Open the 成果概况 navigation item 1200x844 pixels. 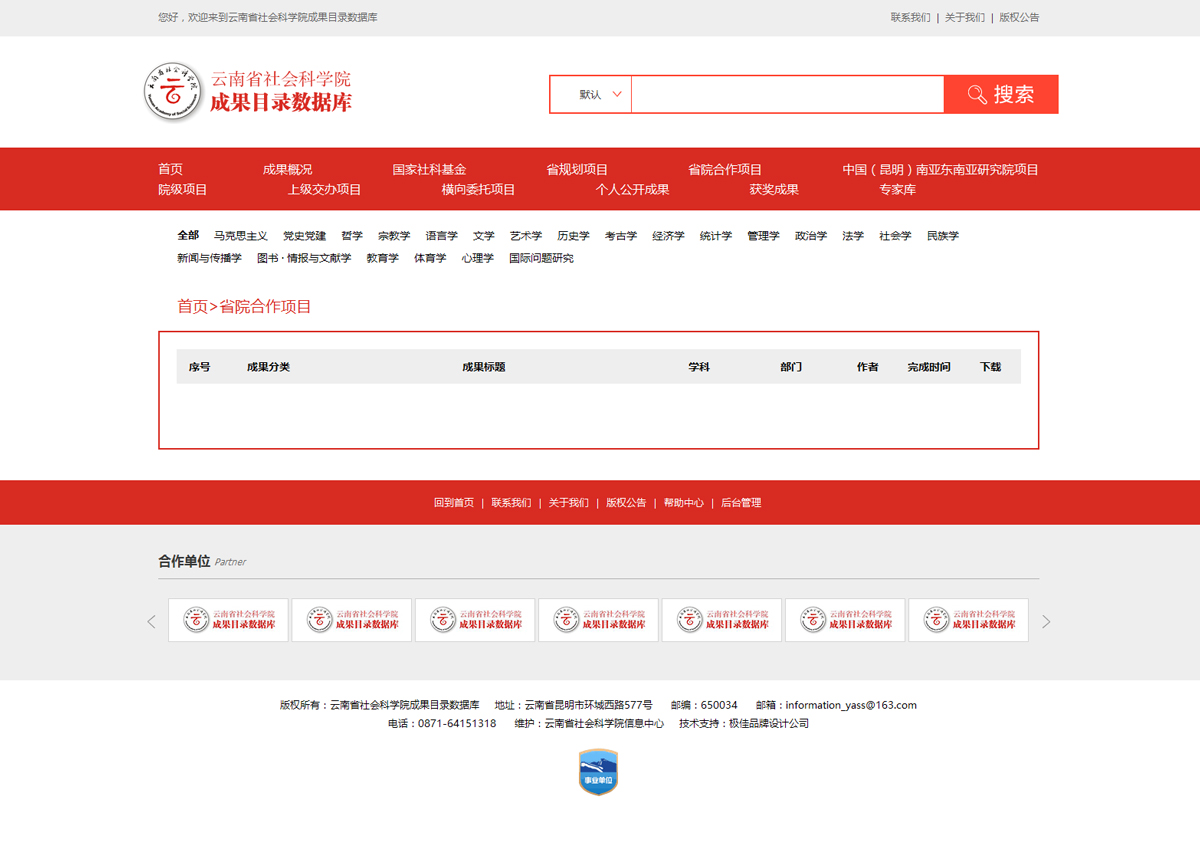[287, 169]
